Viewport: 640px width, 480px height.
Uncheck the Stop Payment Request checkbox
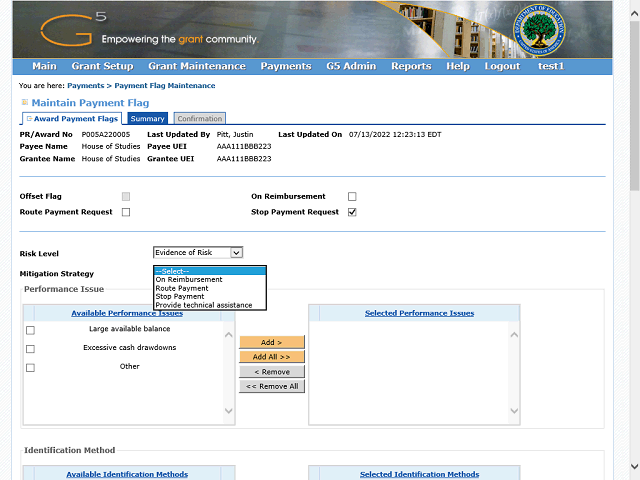pos(352,212)
